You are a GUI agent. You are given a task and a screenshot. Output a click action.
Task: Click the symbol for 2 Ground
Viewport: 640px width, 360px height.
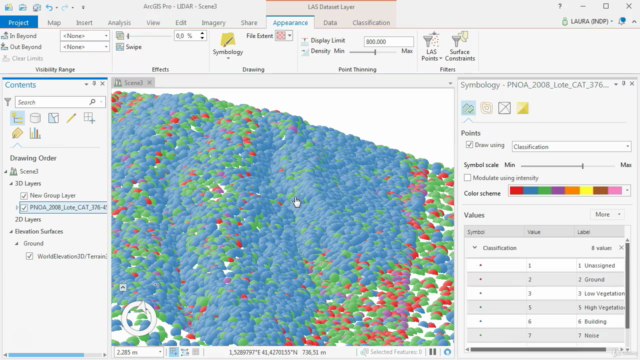pos(480,280)
